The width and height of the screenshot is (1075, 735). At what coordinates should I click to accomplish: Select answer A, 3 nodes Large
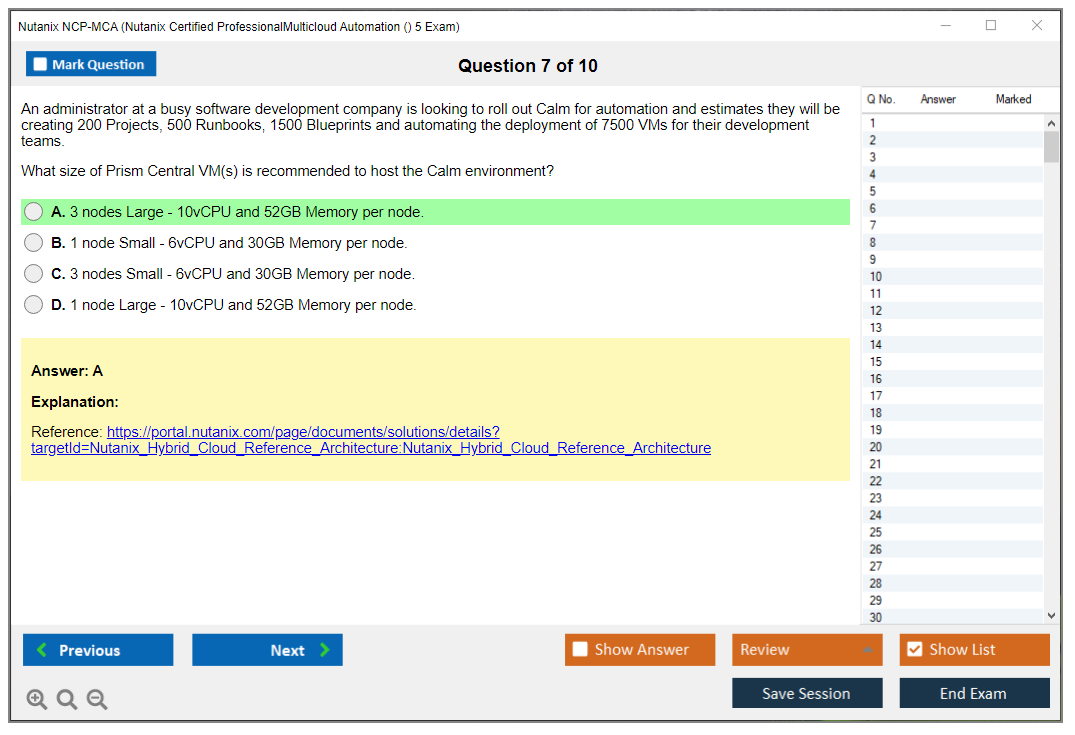click(34, 212)
